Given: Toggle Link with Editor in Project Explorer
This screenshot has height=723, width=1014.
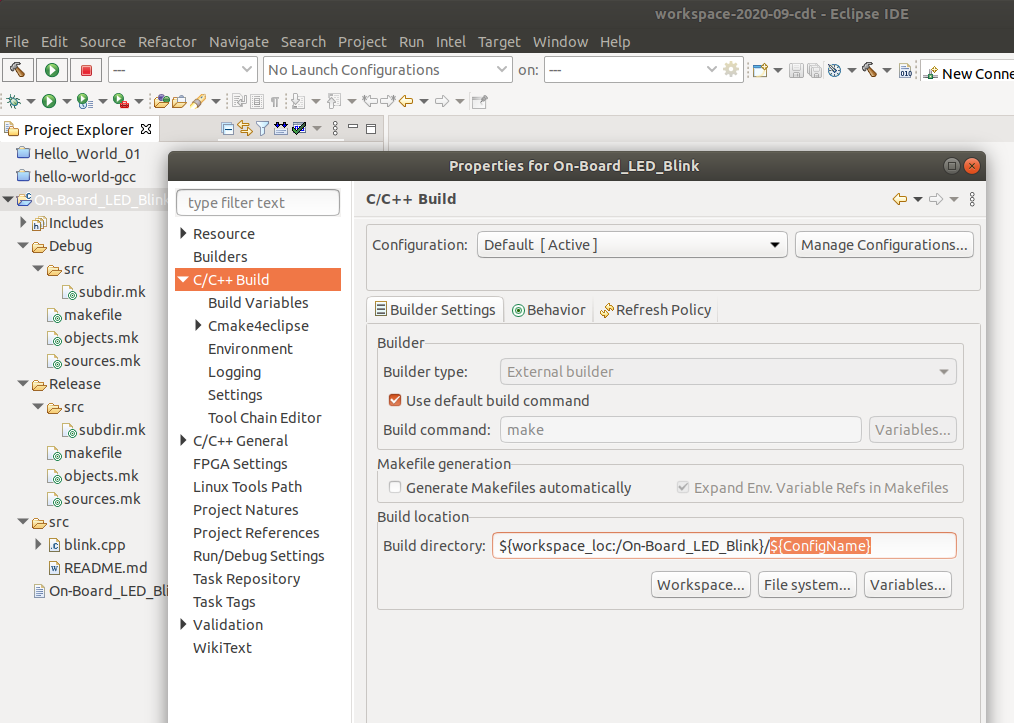Looking at the screenshot, I should point(245,129).
